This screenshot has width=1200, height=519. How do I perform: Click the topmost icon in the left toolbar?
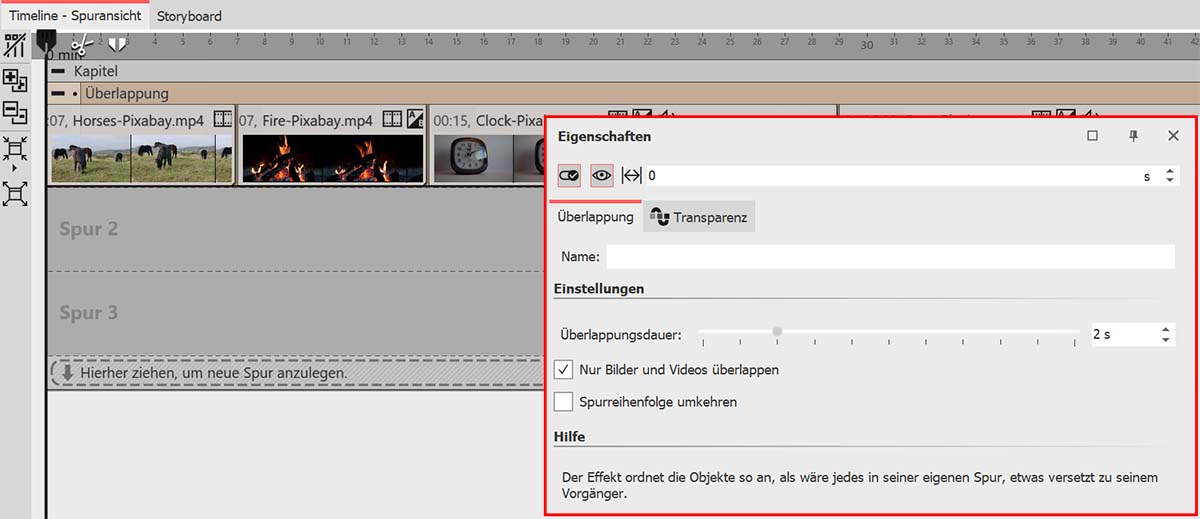15,45
